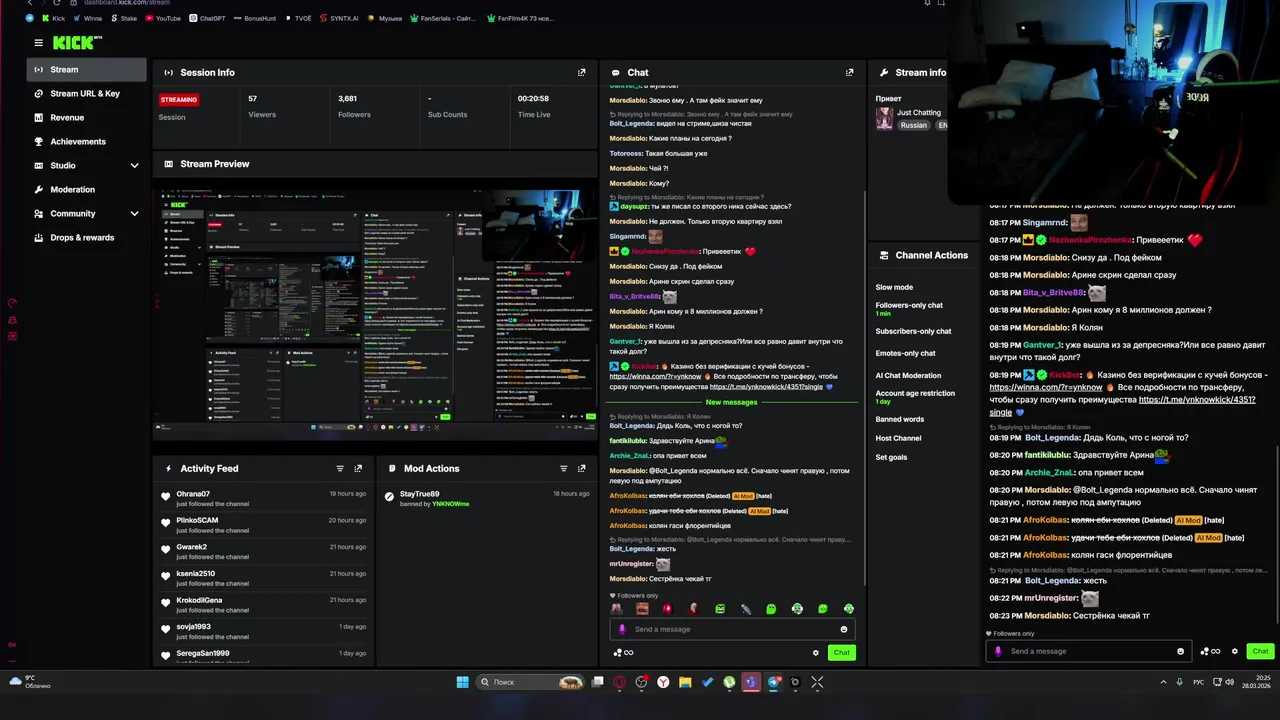The width and height of the screenshot is (1280, 720).
Task: Open Set goals channel action
Action: pos(891,457)
